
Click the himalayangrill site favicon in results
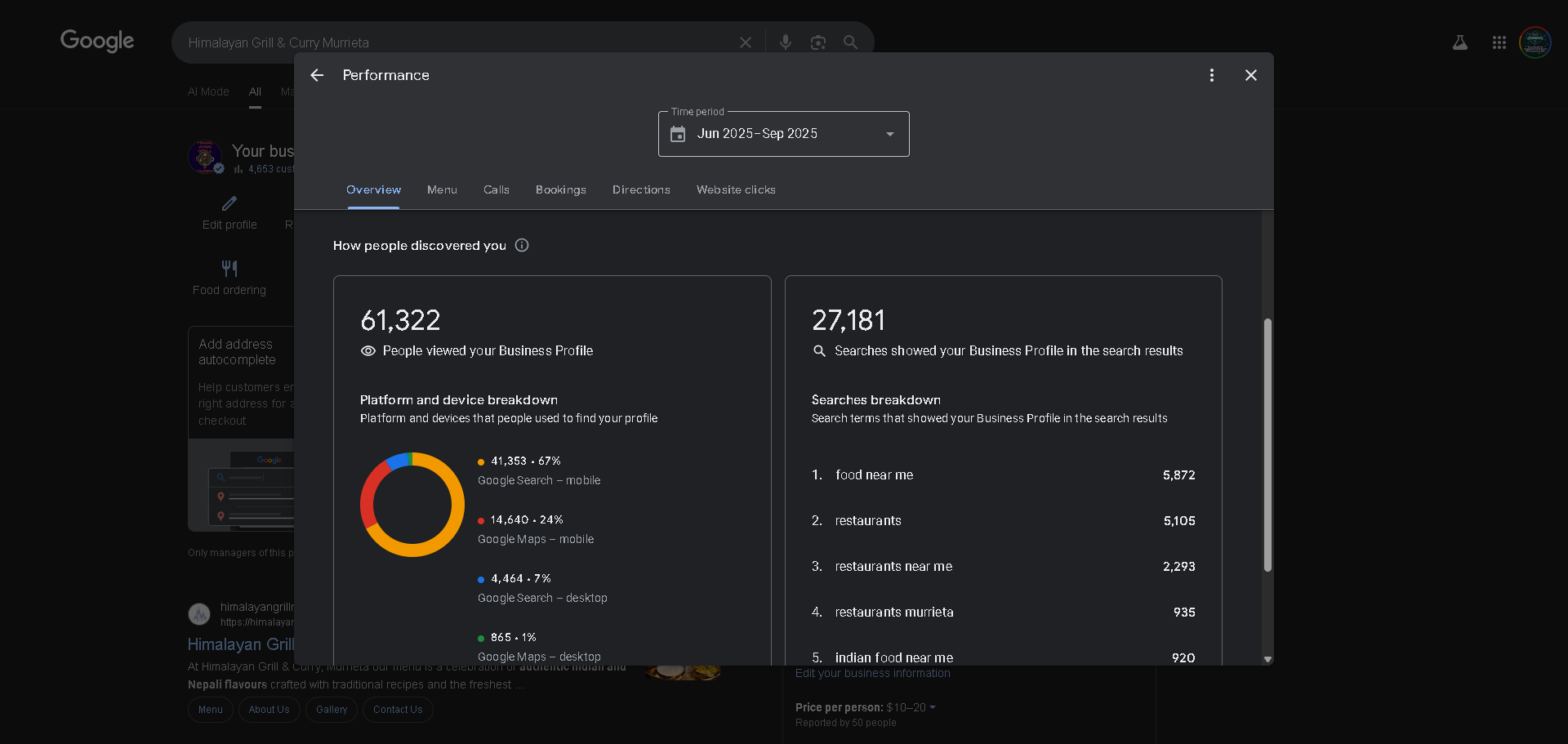coord(199,614)
